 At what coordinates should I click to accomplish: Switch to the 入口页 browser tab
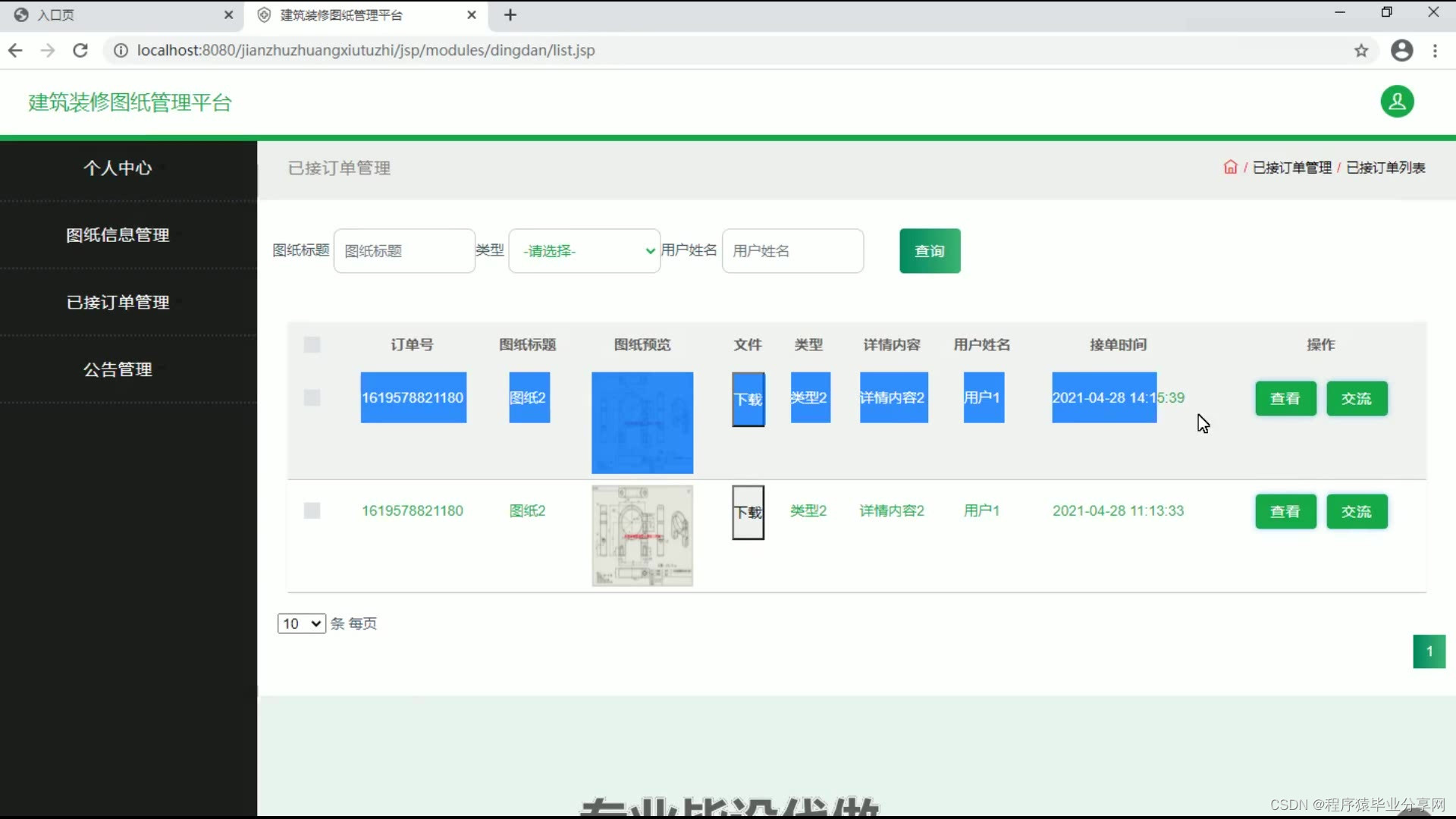point(57,15)
